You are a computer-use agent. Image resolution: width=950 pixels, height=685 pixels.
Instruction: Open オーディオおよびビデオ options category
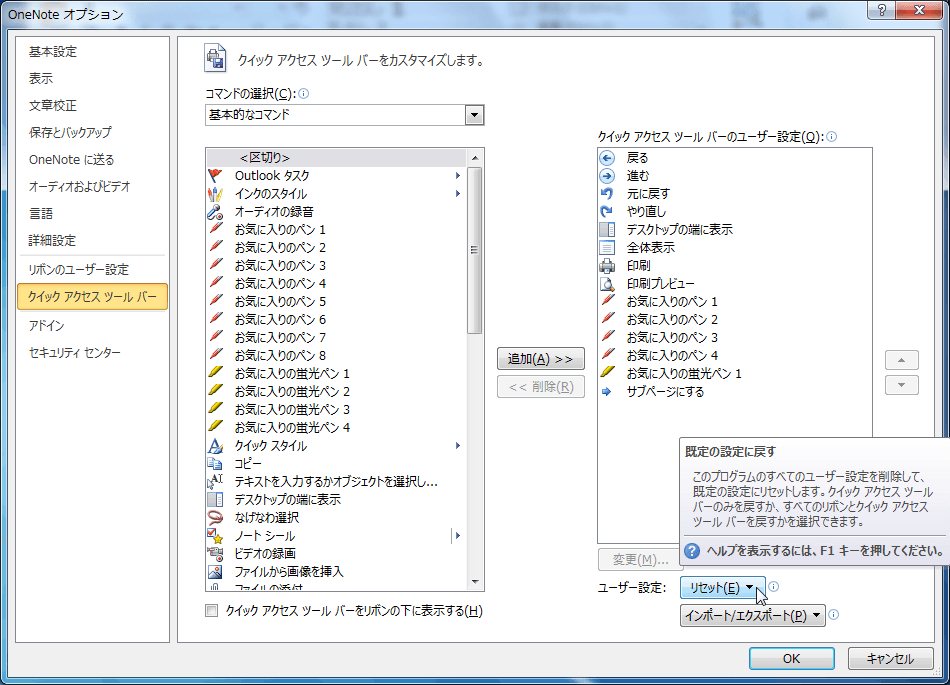(x=79, y=187)
